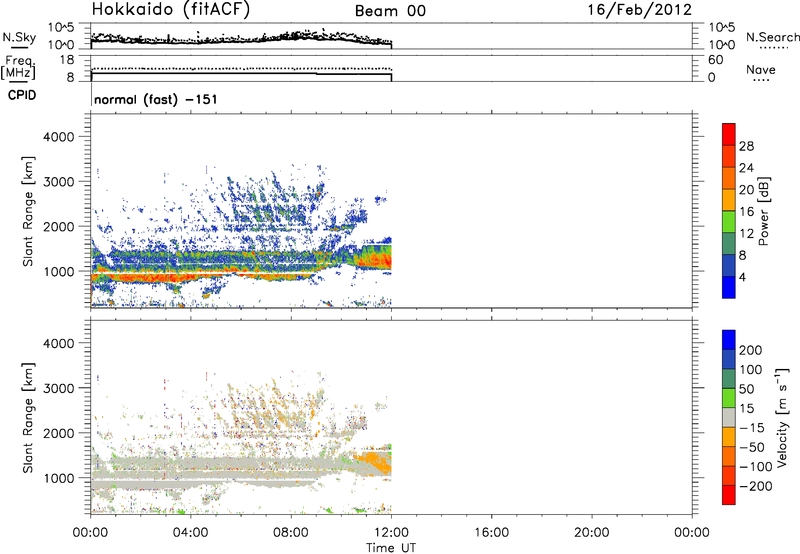The width and height of the screenshot is (800, 554).
Task: Click the orange negative-velocity patch near 12:00
Action: pyautogui.click(x=377, y=462)
